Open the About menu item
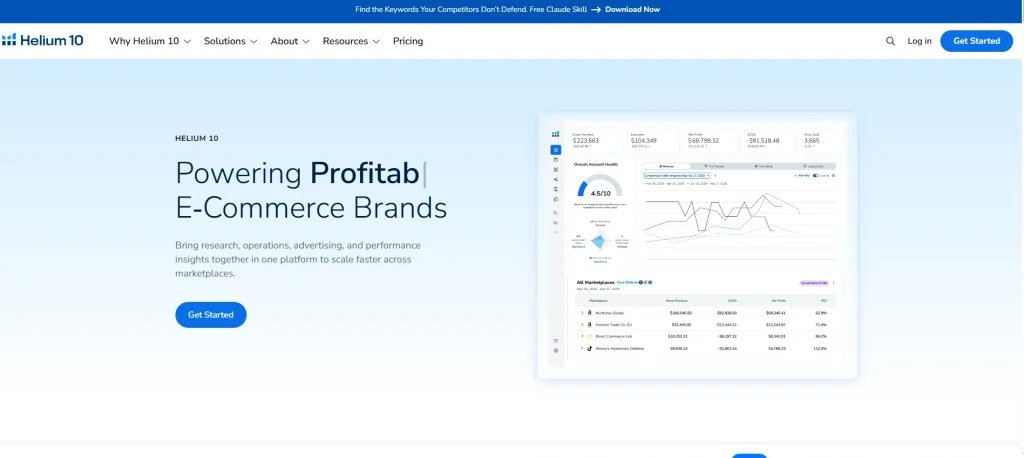This screenshot has width=1024, height=458. (290, 41)
